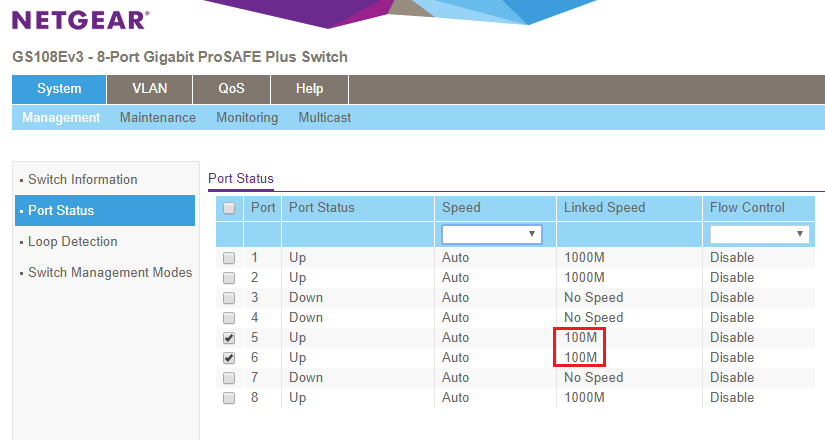Open the QoS tab
This screenshot has width=825, height=440.
tap(231, 89)
